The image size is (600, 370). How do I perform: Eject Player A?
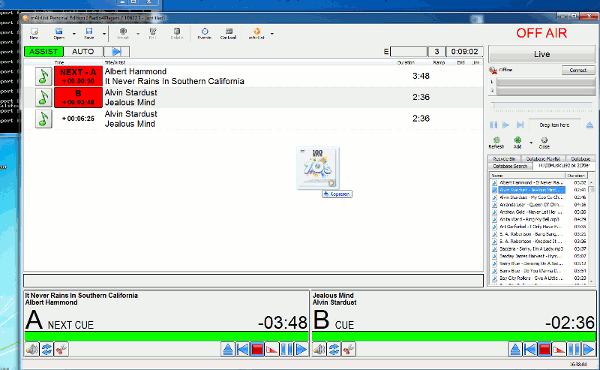coord(228,349)
